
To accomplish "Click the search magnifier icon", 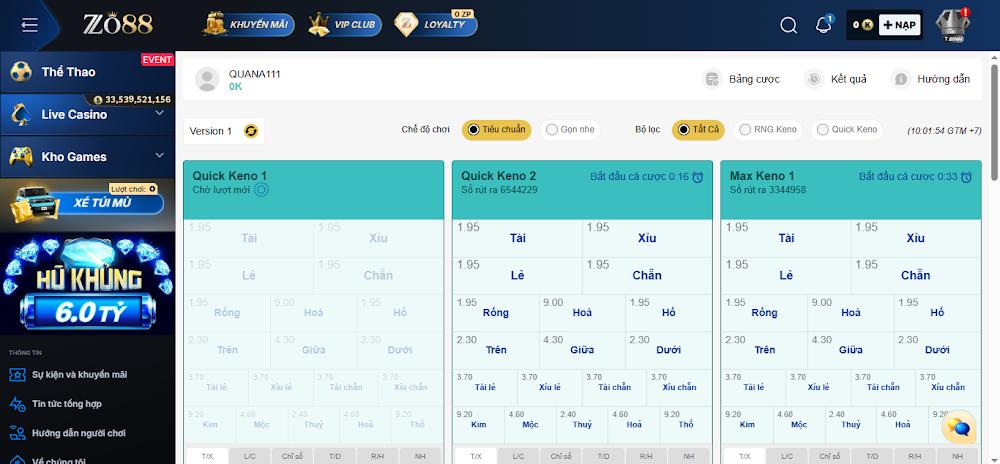I will pos(789,26).
